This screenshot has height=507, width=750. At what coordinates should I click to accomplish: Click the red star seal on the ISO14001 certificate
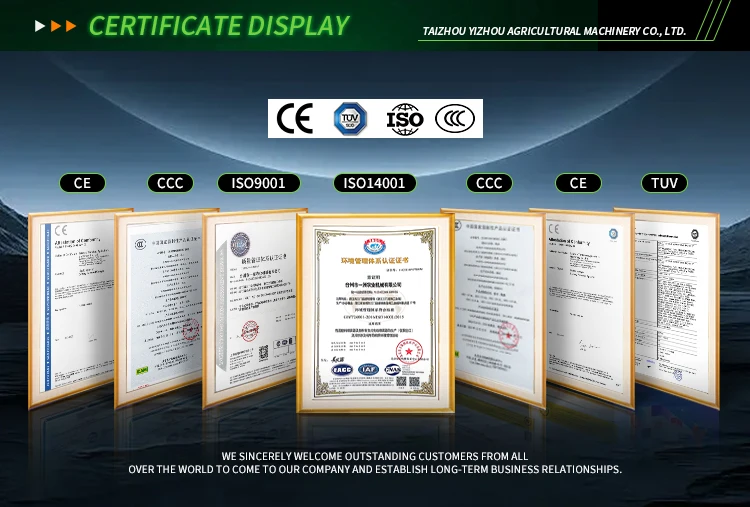point(409,352)
